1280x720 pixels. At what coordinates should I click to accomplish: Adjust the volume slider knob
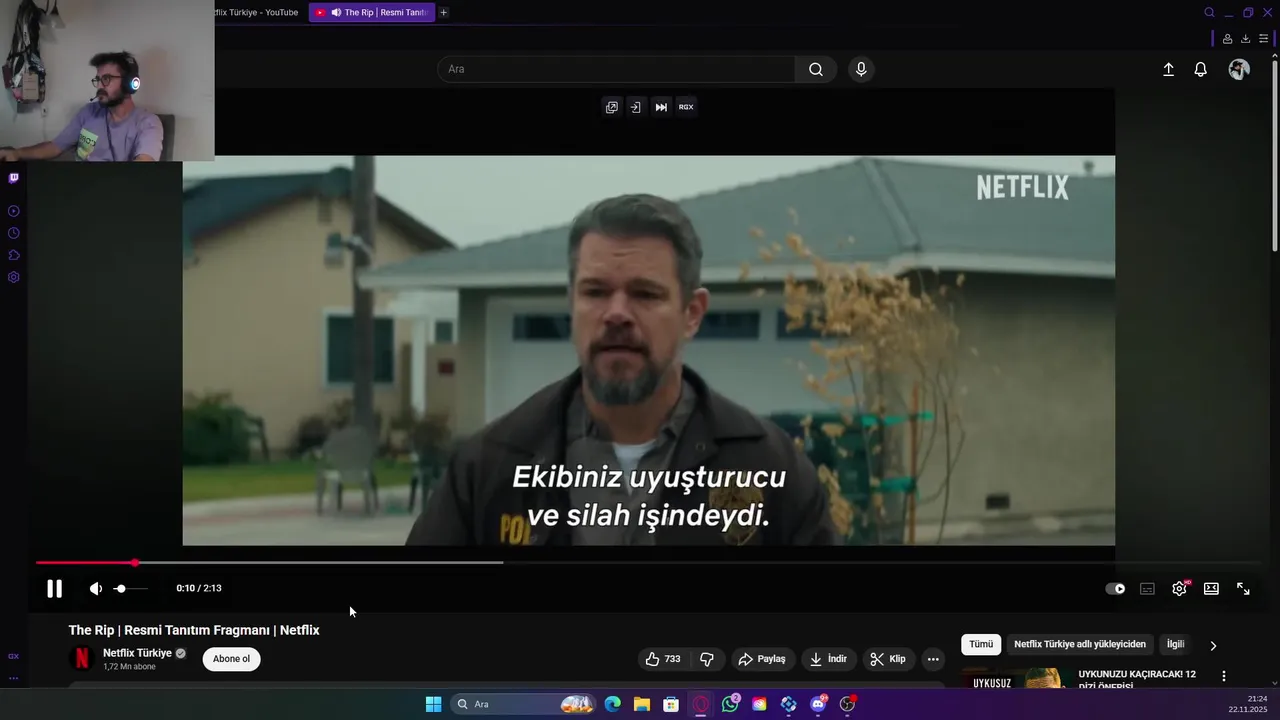[120, 589]
